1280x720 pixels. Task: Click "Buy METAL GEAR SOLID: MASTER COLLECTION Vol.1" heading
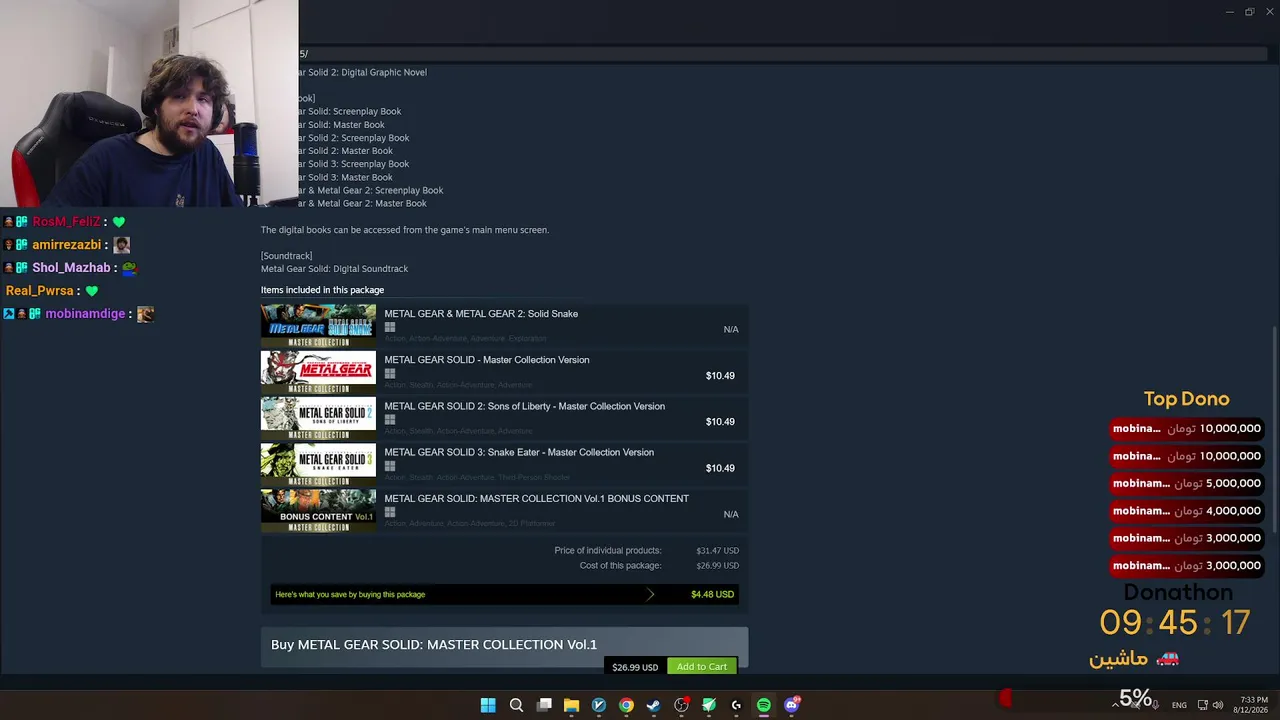coord(434,644)
